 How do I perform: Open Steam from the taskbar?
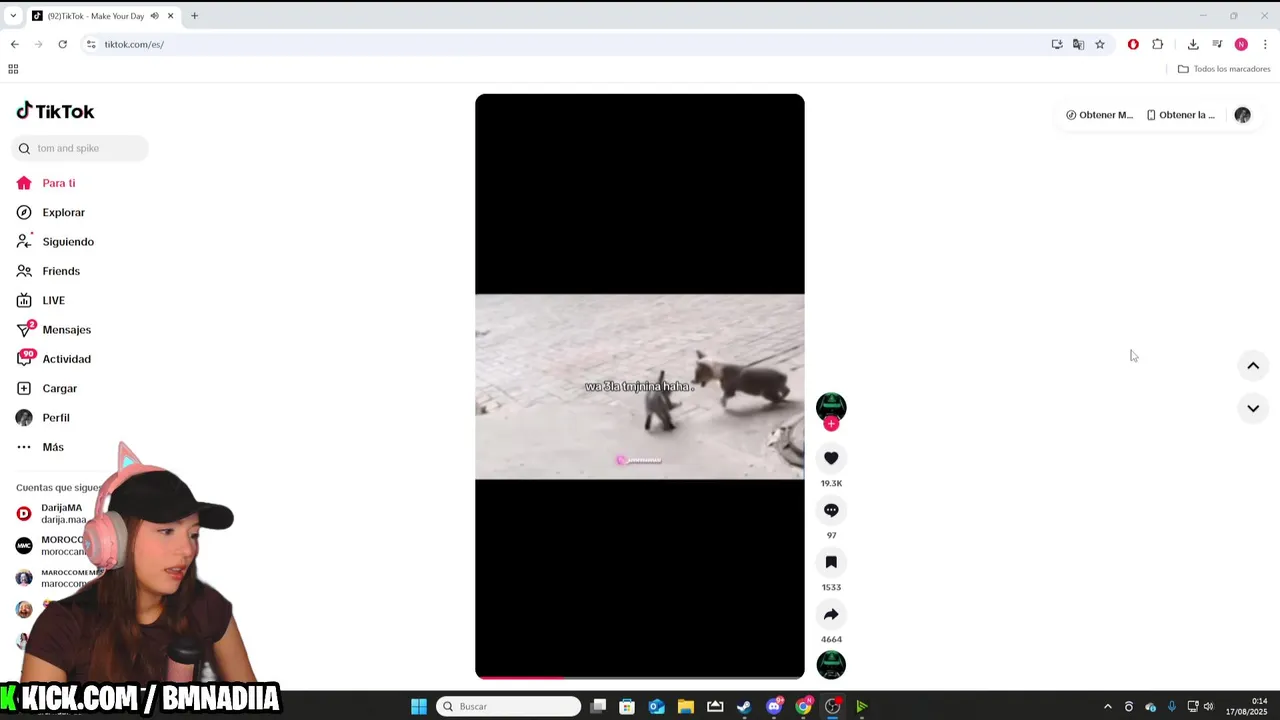point(744,706)
